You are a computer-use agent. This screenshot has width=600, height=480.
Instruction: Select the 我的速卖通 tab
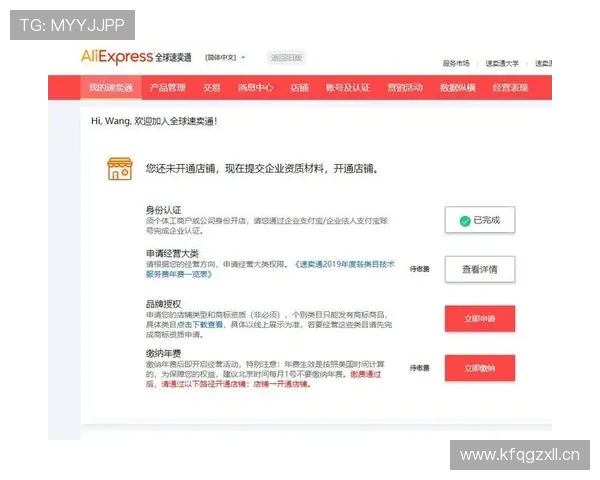[x=111, y=88]
